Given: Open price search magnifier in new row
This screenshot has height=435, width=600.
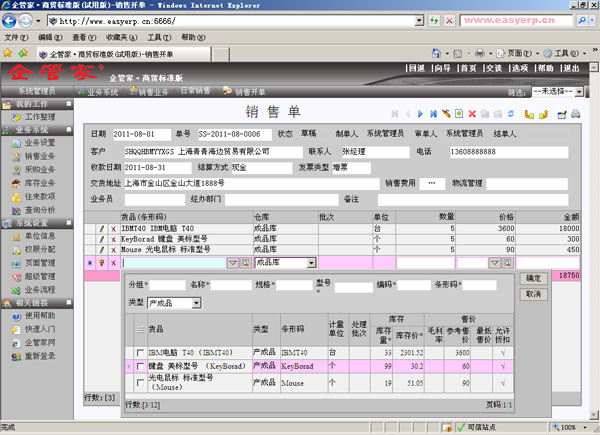Looking at the screenshot, I should point(507,263).
